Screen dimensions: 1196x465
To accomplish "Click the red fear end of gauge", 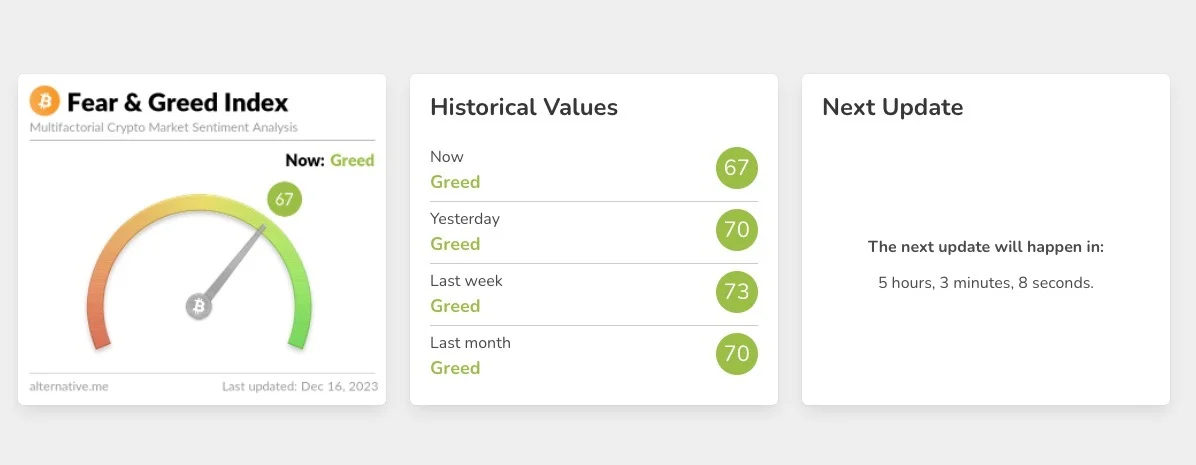I will point(98,330).
